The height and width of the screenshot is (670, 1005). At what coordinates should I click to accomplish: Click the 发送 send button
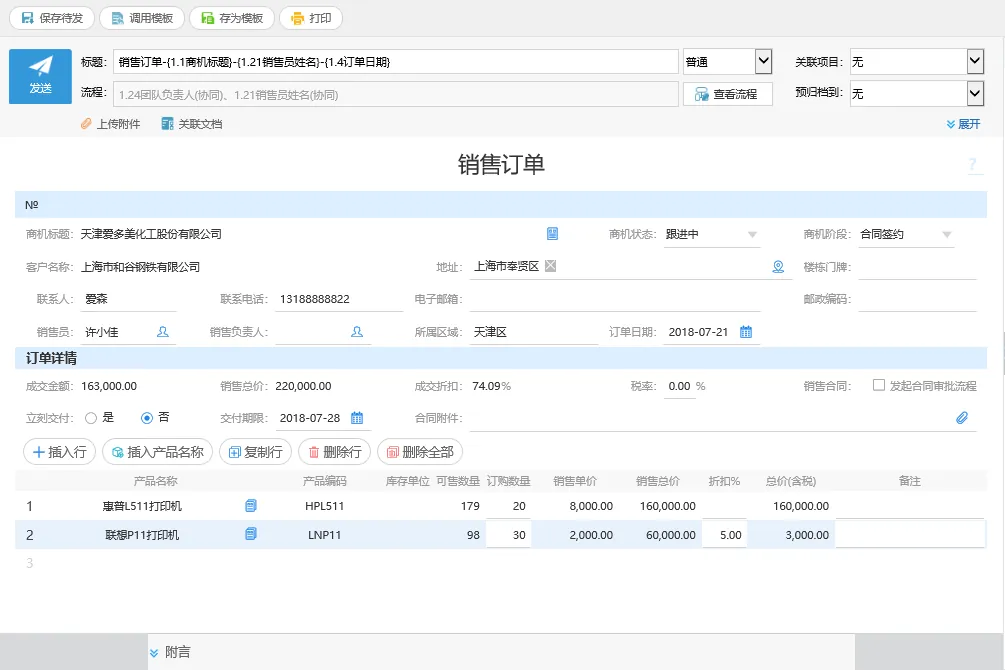point(40,76)
